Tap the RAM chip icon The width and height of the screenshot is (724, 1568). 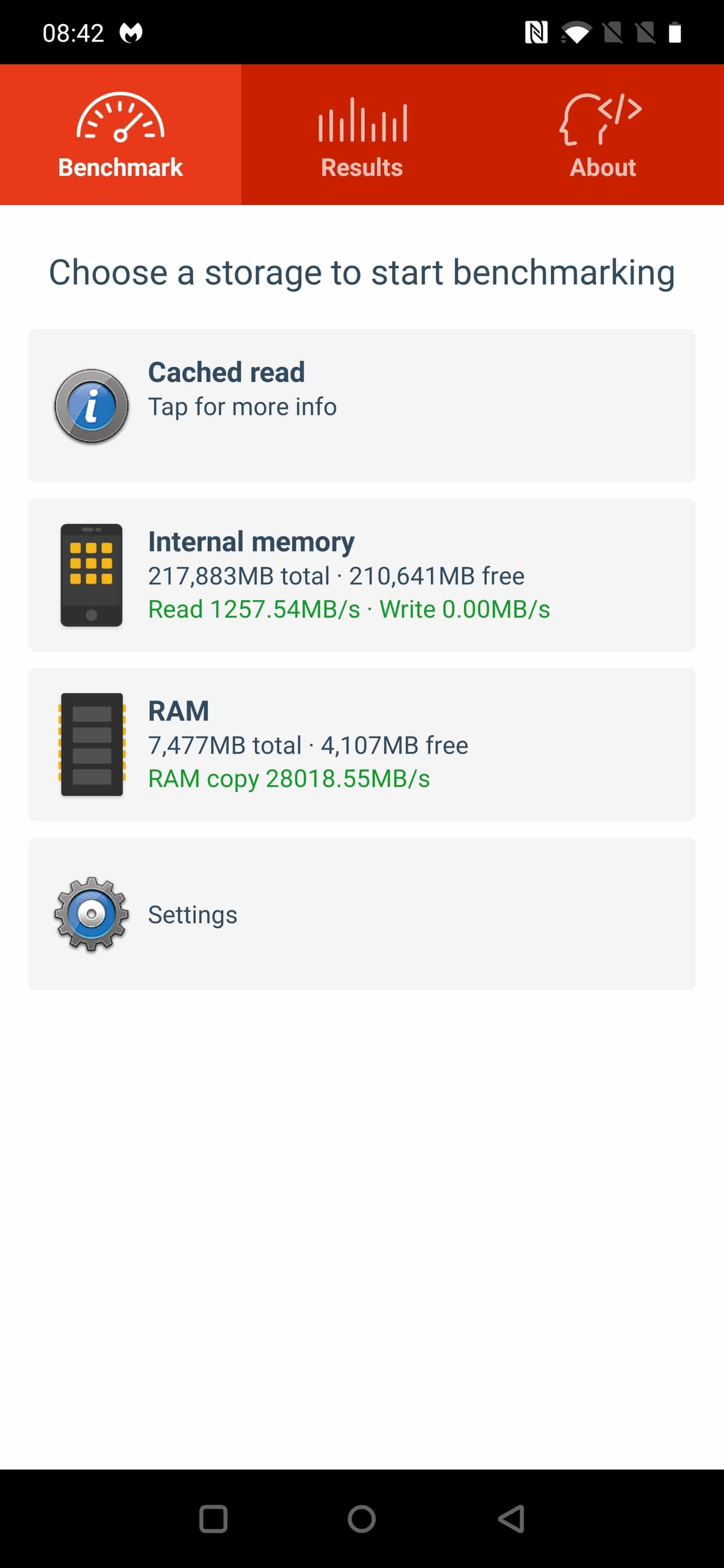tap(92, 744)
